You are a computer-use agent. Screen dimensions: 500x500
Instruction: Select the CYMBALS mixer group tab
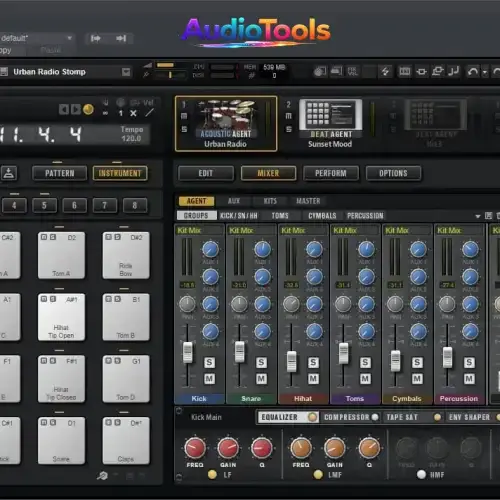click(x=322, y=216)
